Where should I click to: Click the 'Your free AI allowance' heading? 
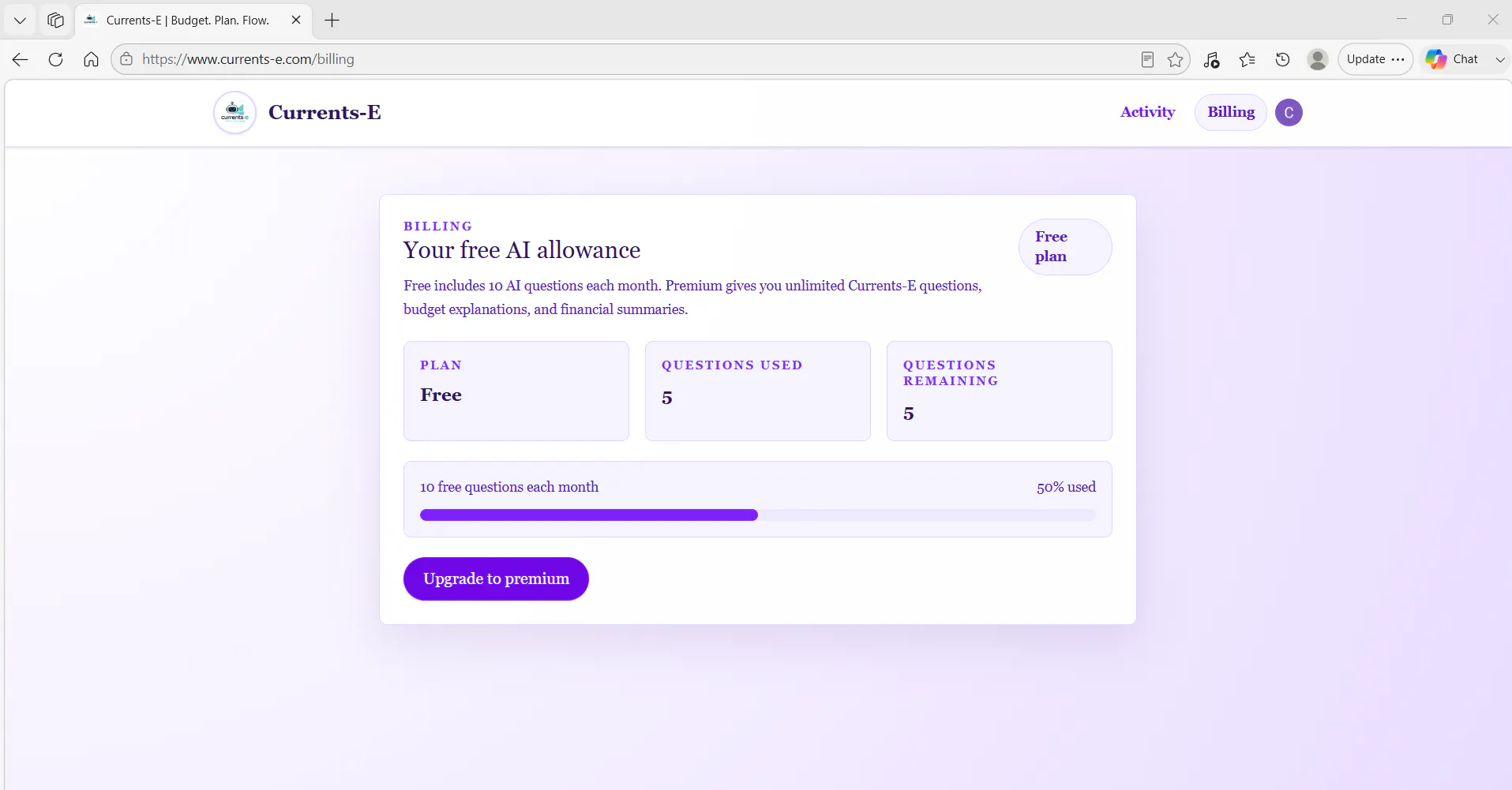tap(522, 250)
